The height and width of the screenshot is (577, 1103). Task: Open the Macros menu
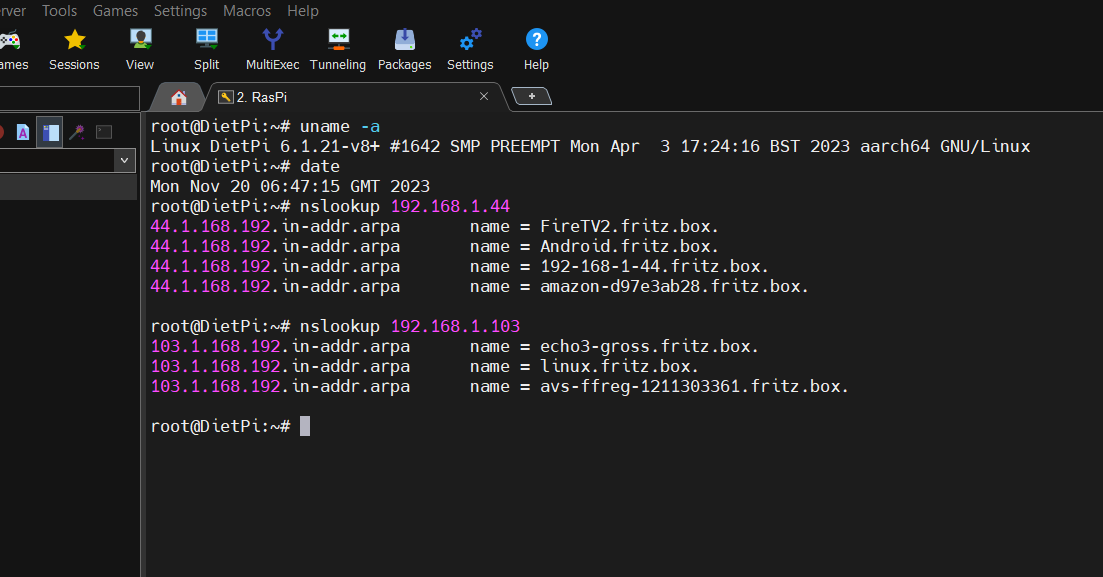pyautogui.click(x=247, y=11)
